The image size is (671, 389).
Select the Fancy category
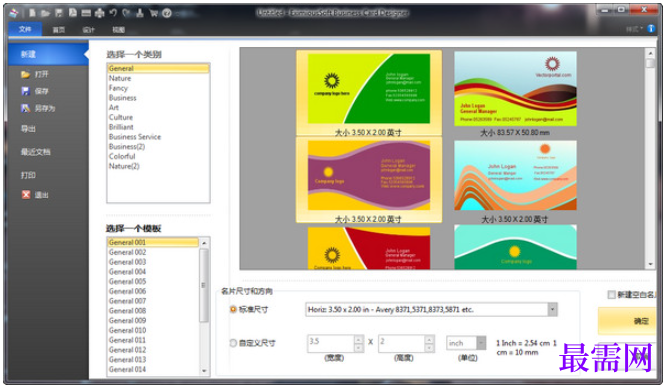click(x=158, y=88)
